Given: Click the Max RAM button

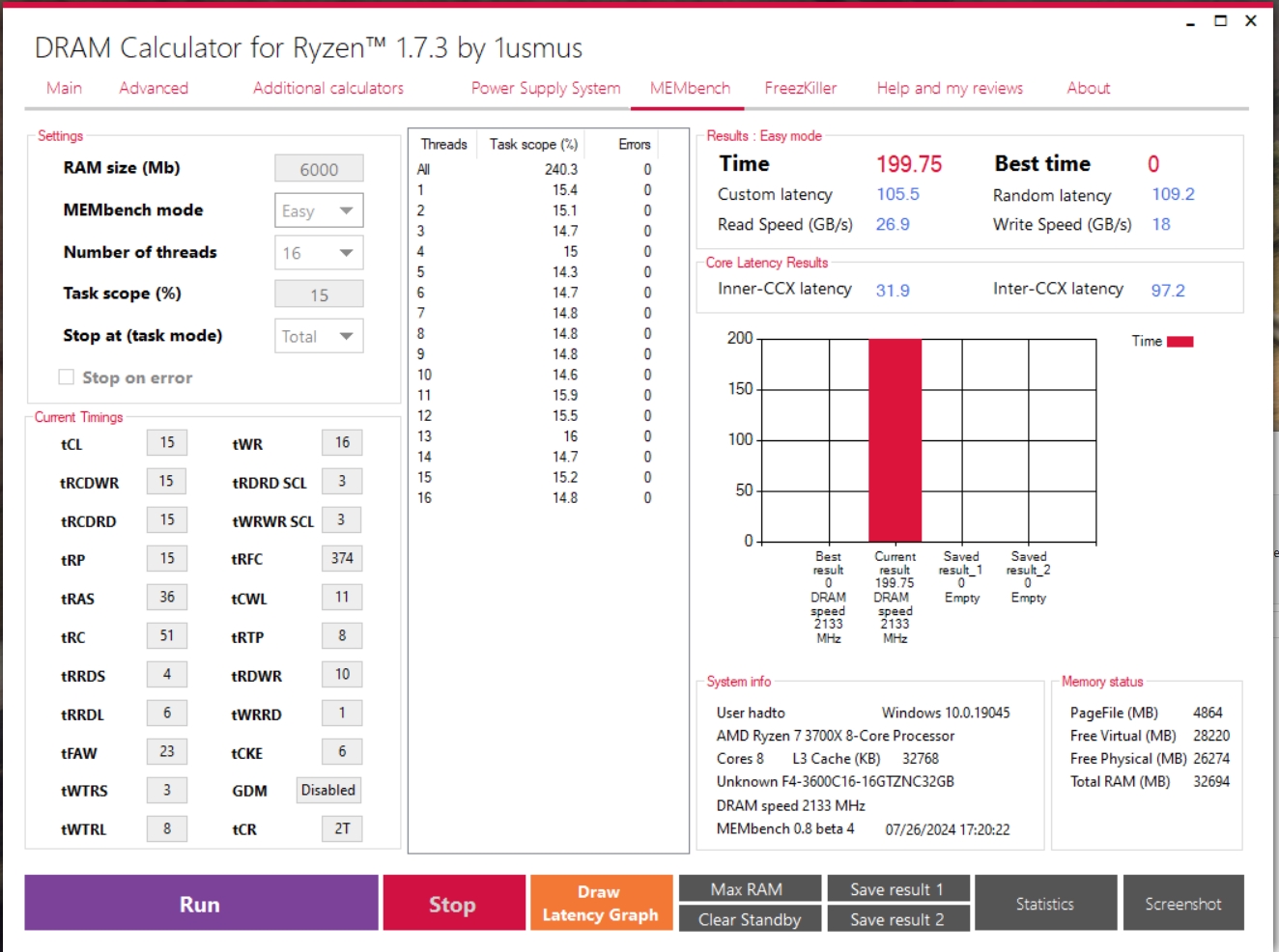Looking at the screenshot, I should click(751, 888).
